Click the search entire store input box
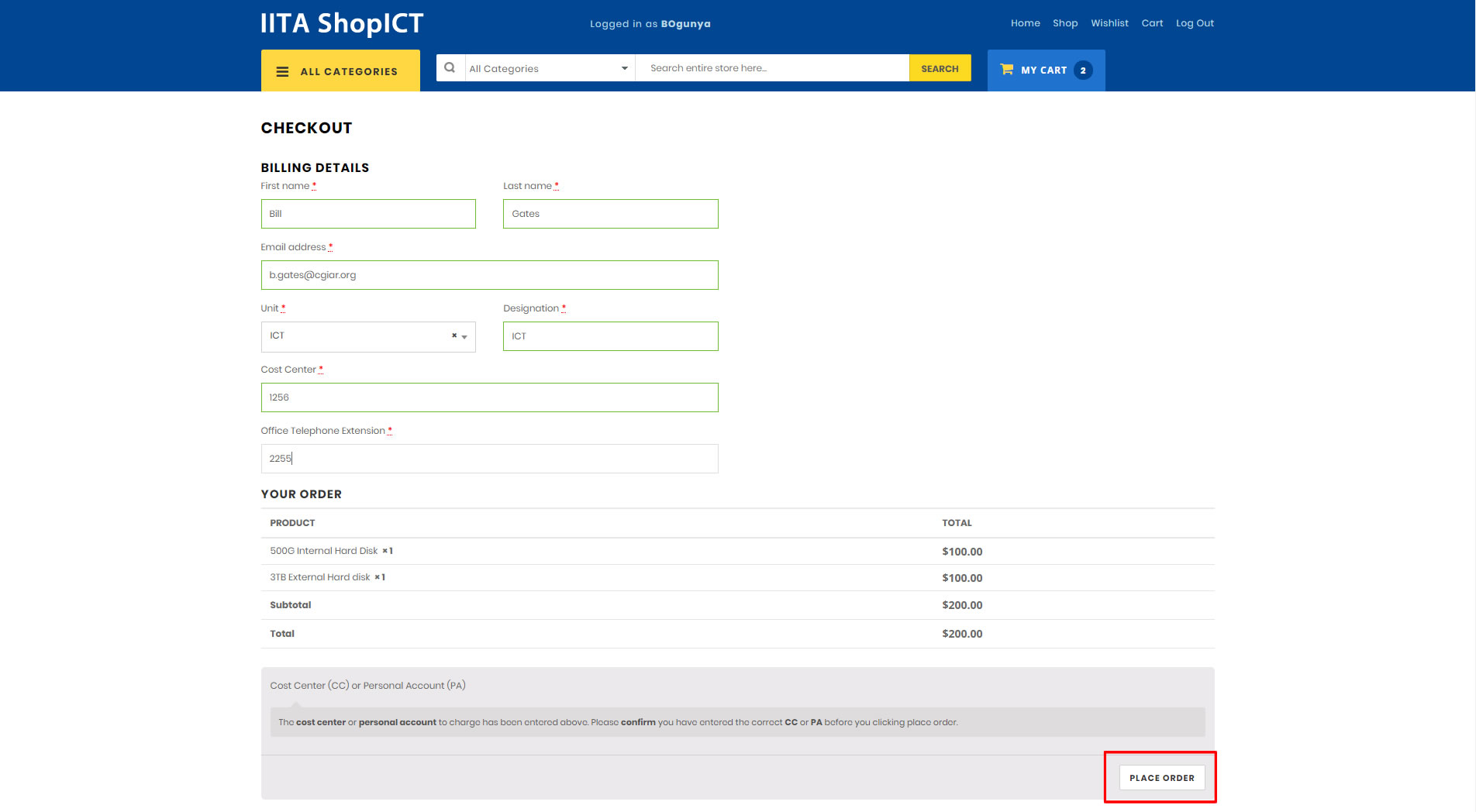The height and width of the screenshot is (812, 1476). (772, 68)
